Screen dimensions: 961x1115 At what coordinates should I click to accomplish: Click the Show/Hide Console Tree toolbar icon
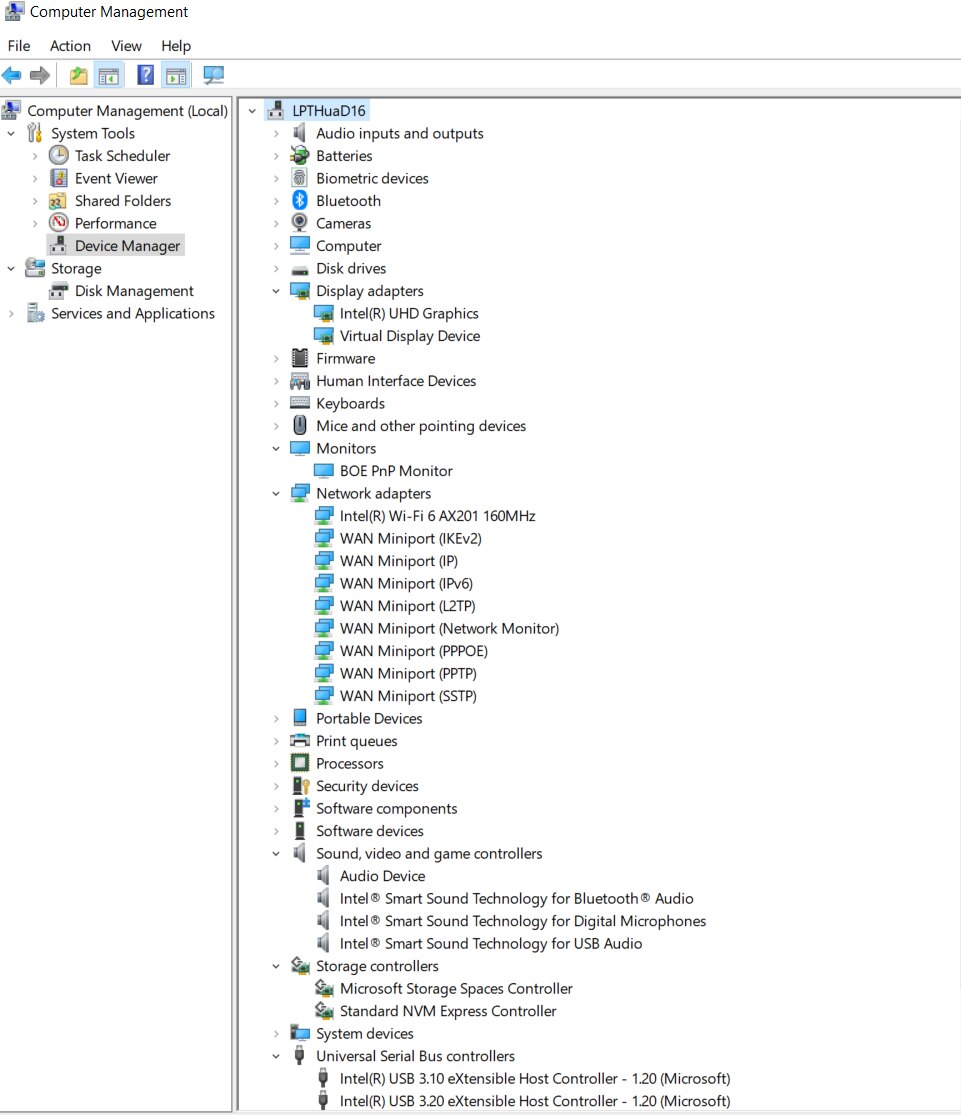pyautogui.click(x=109, y=75)
